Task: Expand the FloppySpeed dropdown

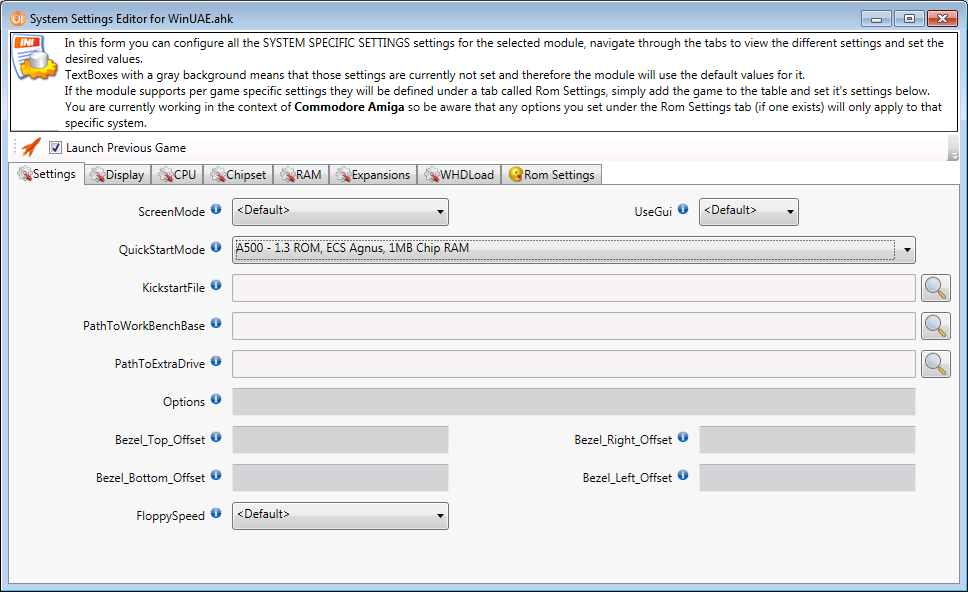Action: (x=340, y=515)
